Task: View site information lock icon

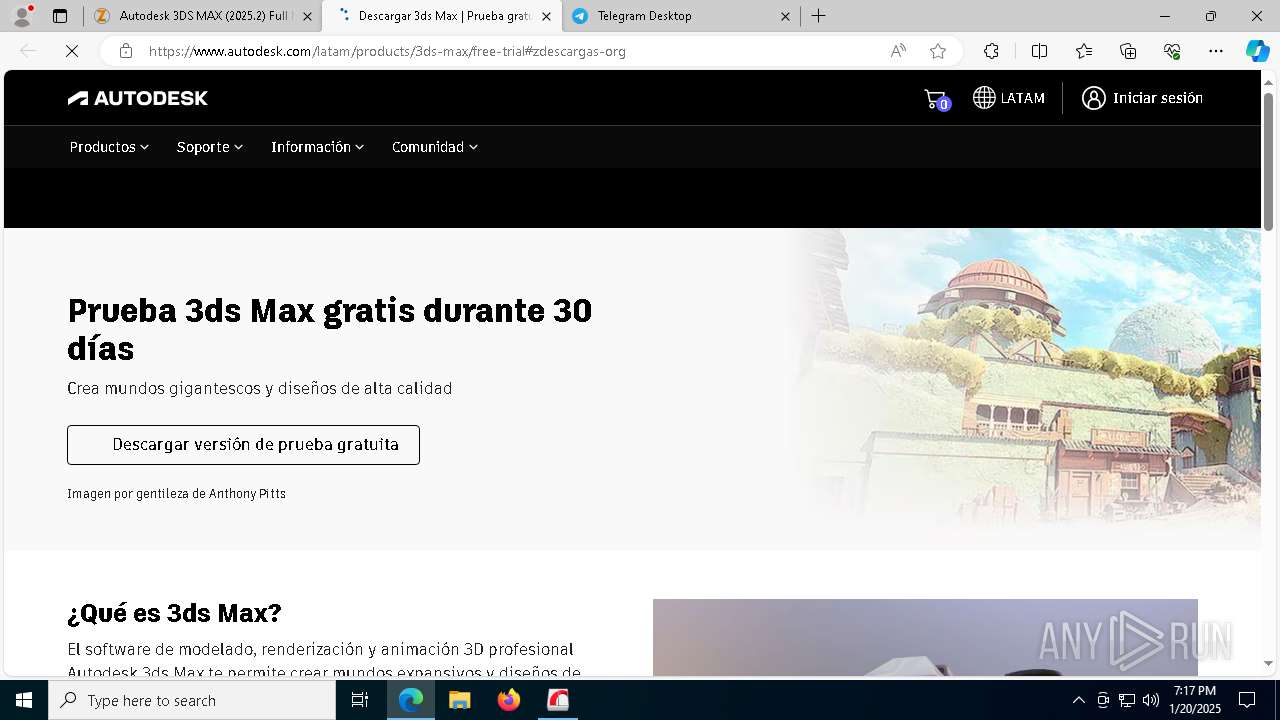Action: point(126,51)
